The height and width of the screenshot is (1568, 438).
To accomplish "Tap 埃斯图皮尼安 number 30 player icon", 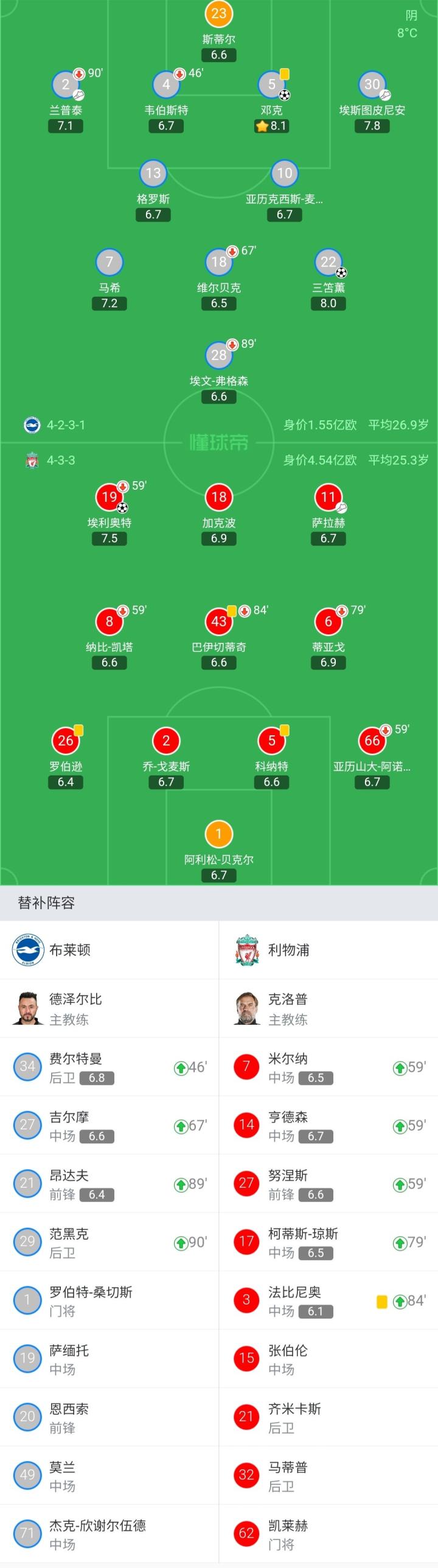I will pyautogui.click(x=372, y=85).
